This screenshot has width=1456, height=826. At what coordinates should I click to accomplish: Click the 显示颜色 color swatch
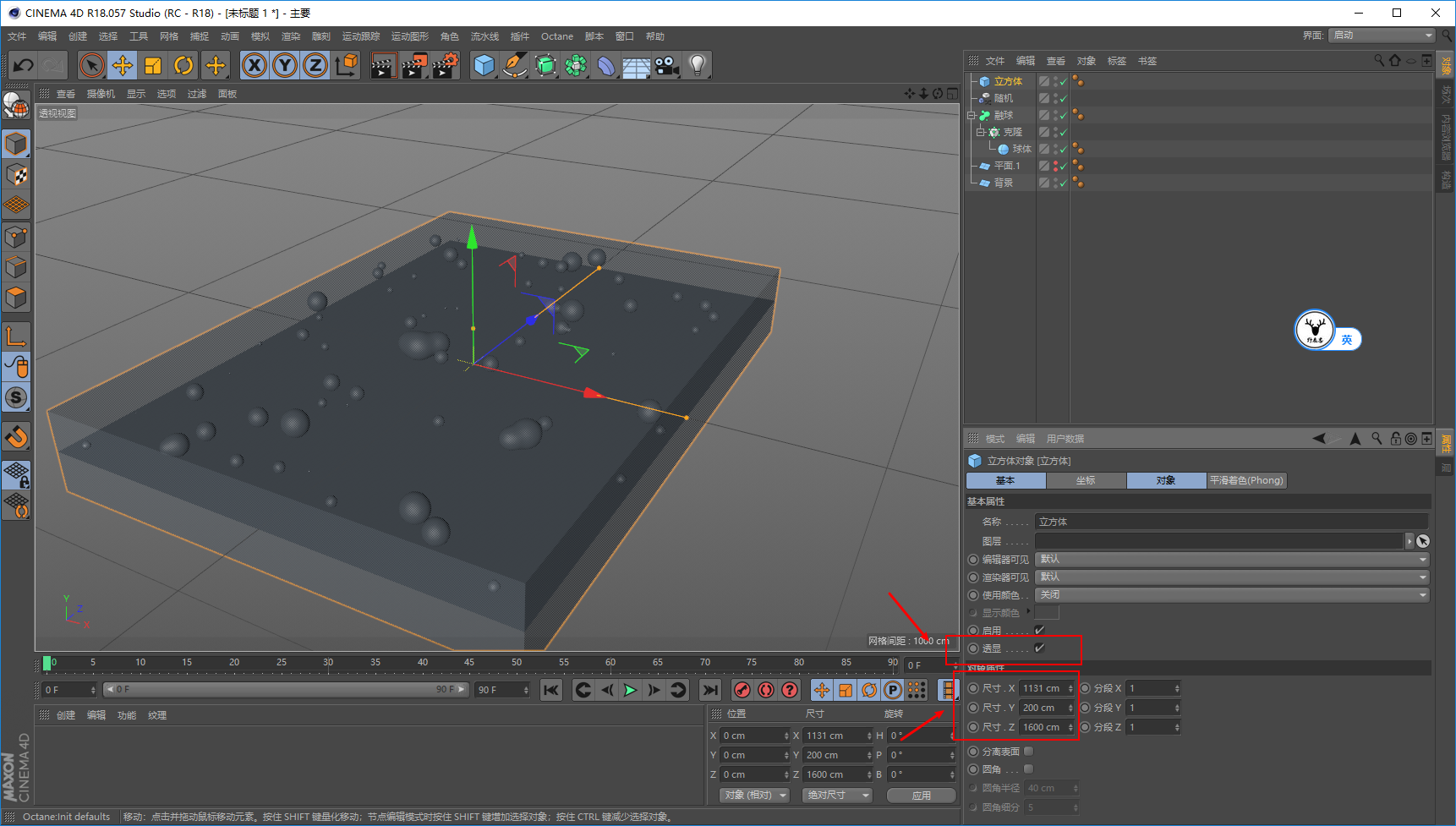coord(1047,612)
